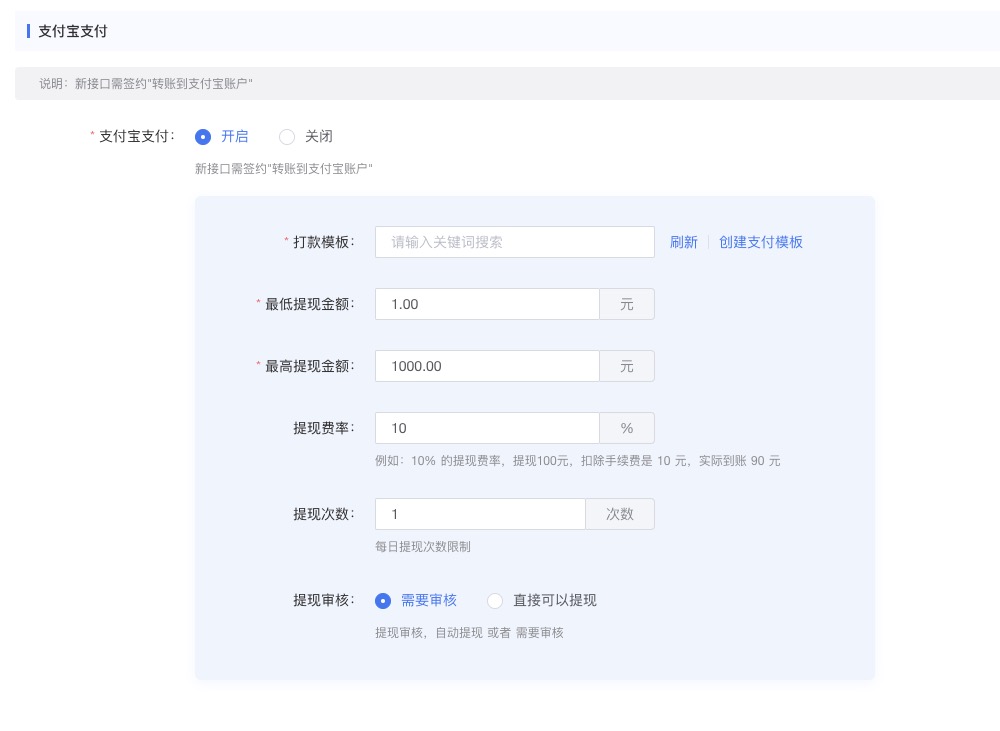This screenshot has width=1000, height=731.
Task: Click the 支付宝支付 section heading
Action: pos(73,31)
